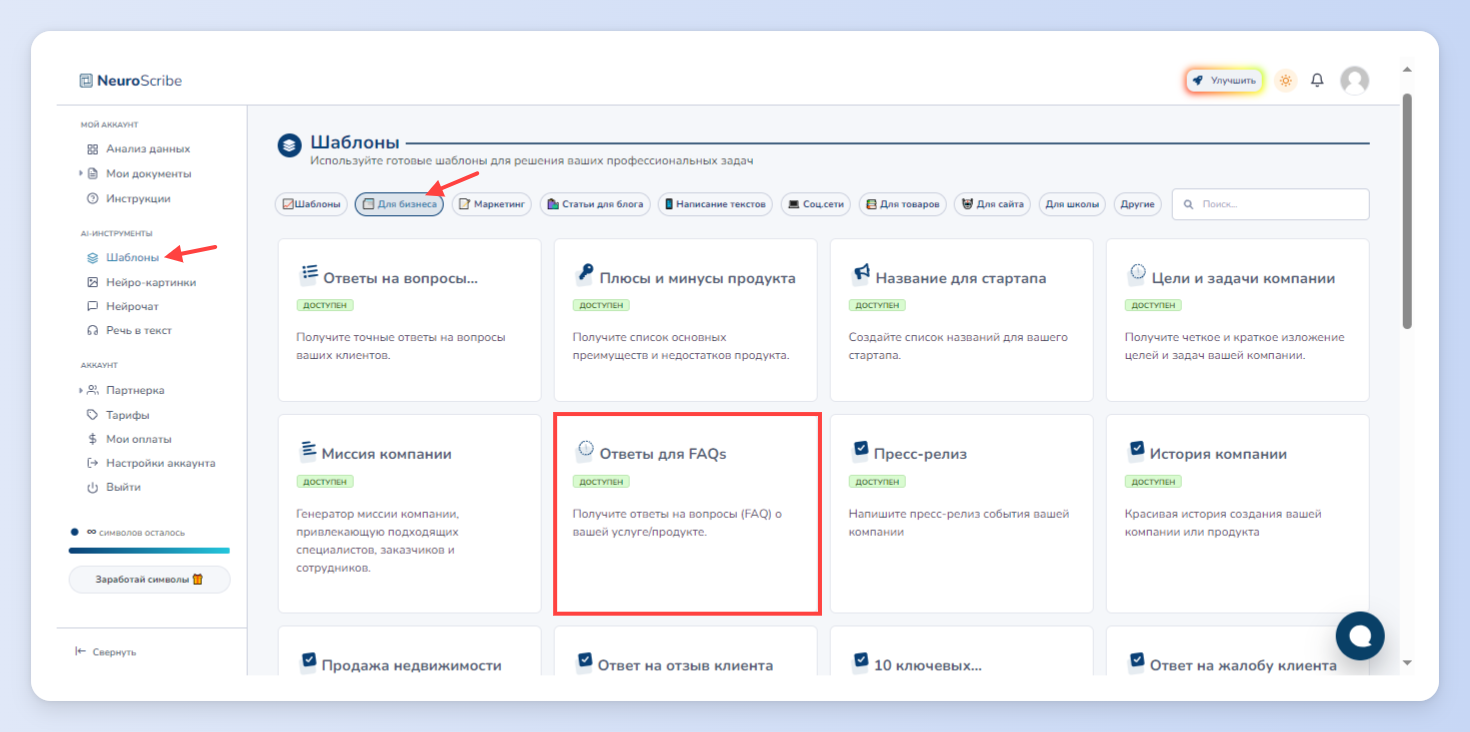
Task: Click the История компании checkbox icon
Action: pos(1137,450)
